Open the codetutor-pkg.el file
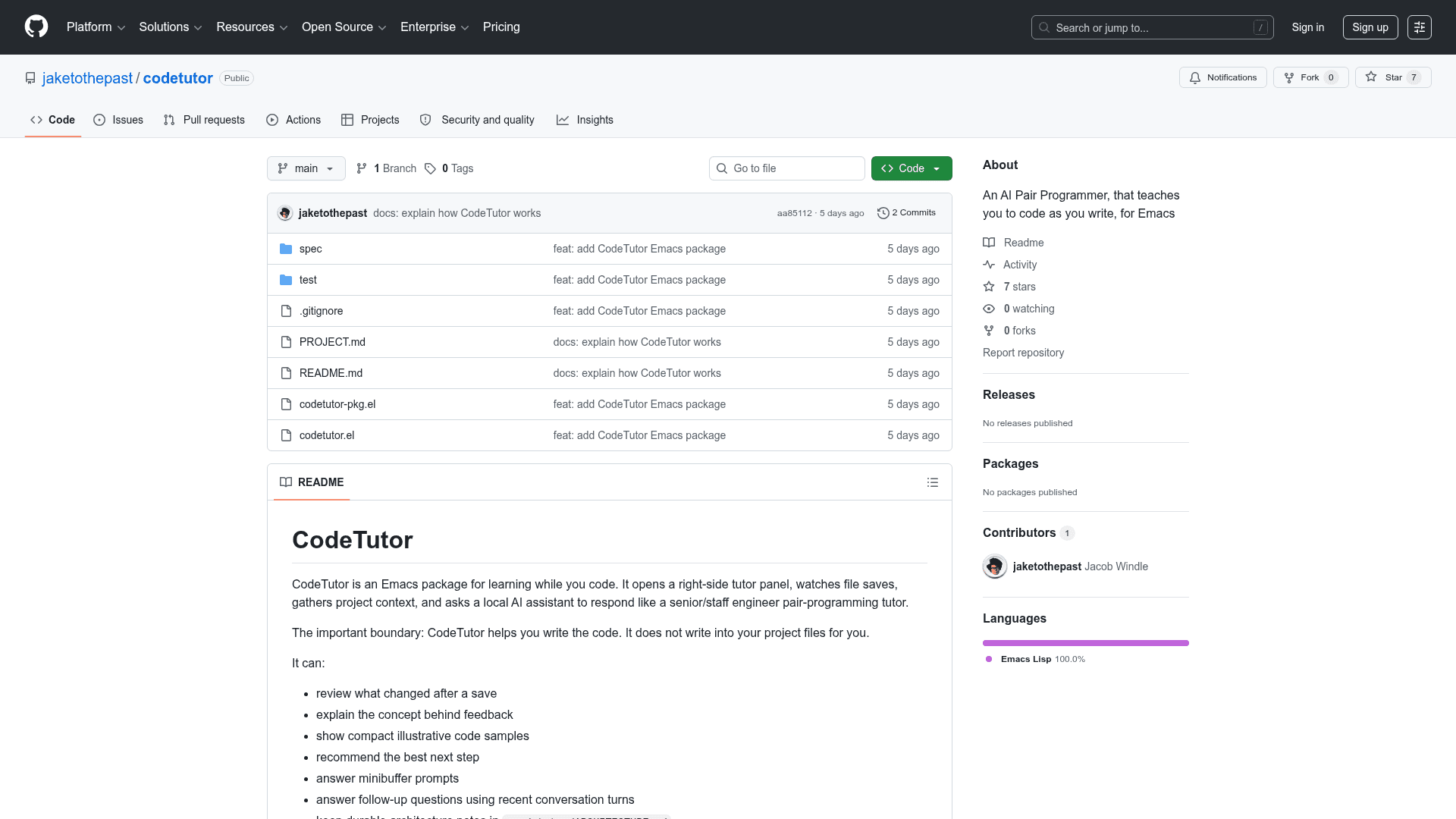The height and width of the screenshot is (819, 1456). (x=337, y=404)
